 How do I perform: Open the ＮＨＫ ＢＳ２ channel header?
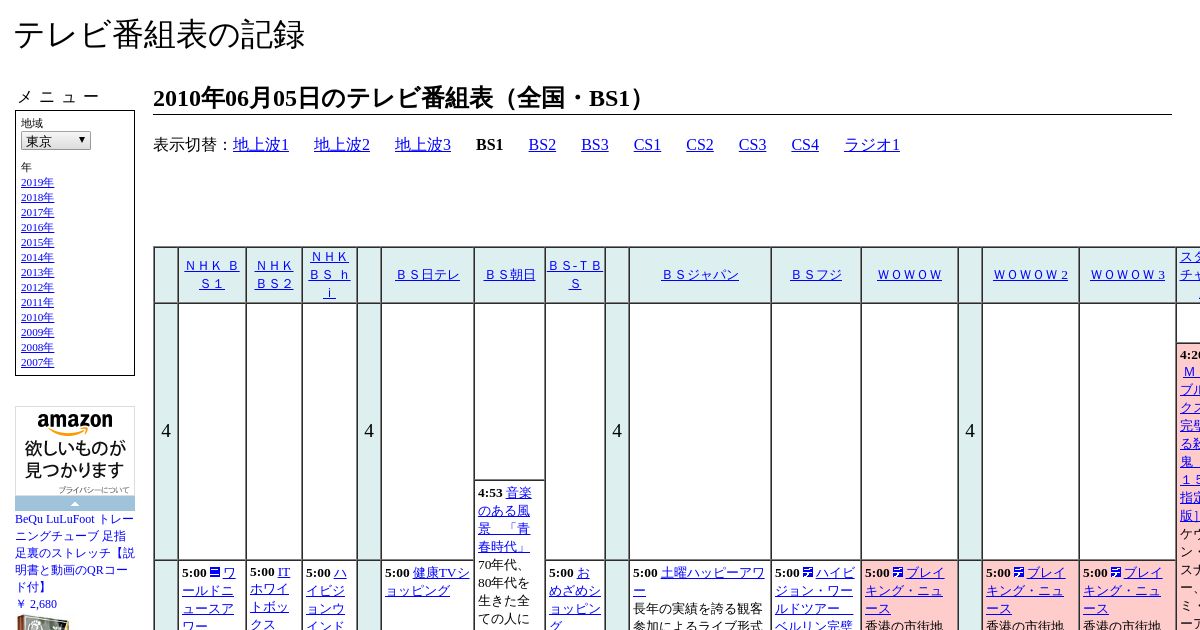coord(274,275)
